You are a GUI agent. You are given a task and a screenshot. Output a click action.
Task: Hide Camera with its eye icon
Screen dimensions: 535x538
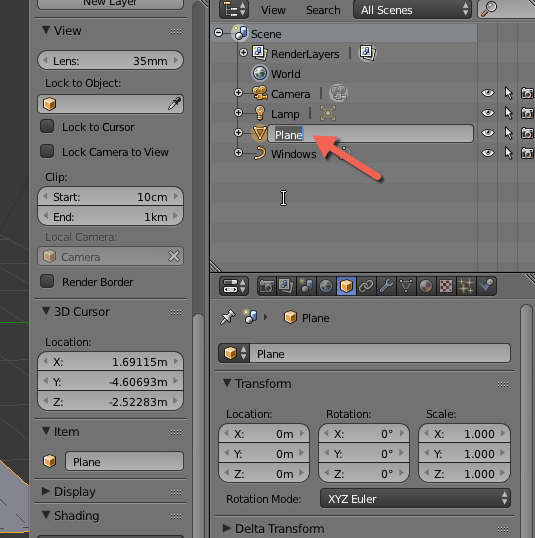[x=488, y=93]
